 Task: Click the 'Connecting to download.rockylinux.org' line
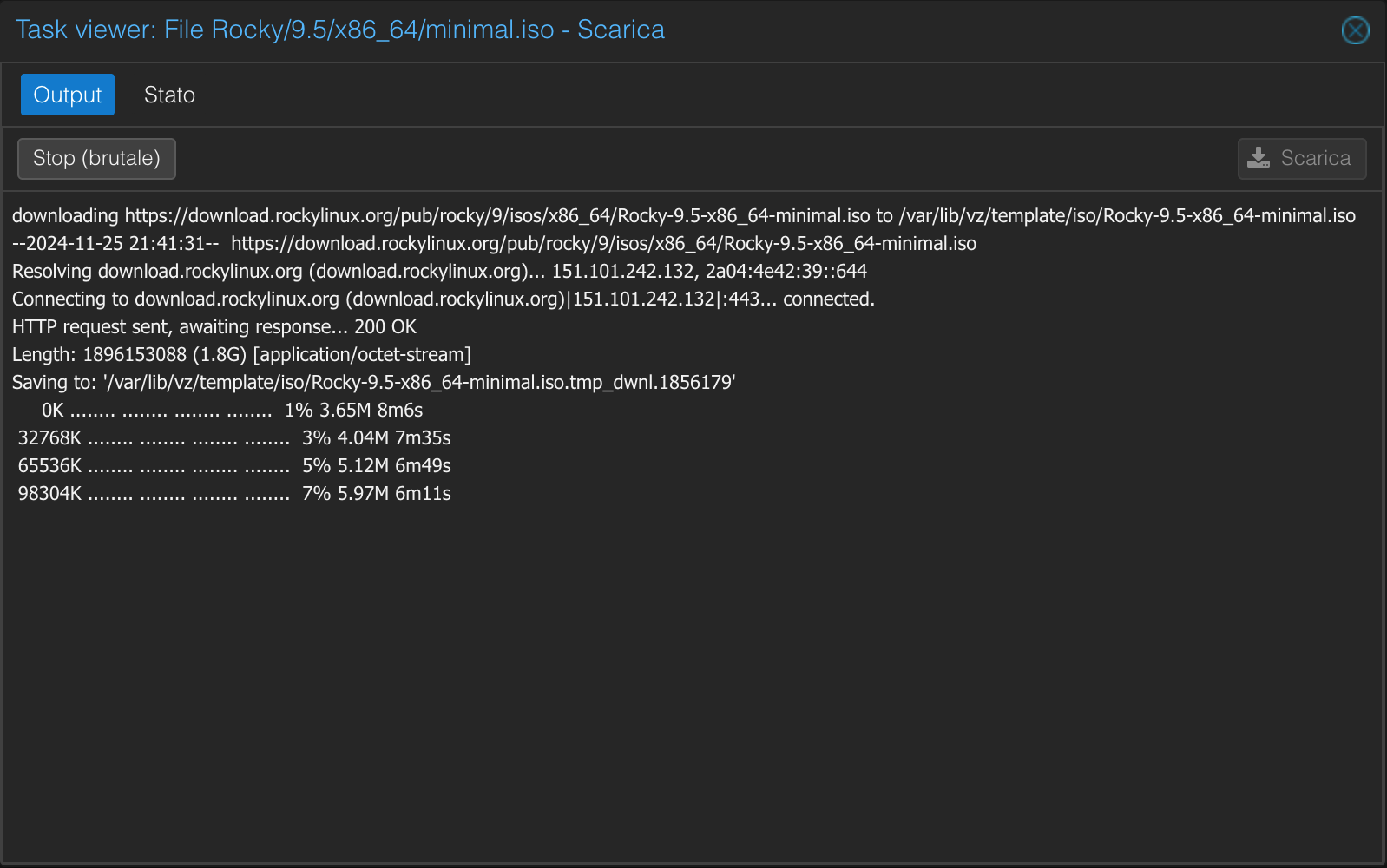(x=443, y=299)
